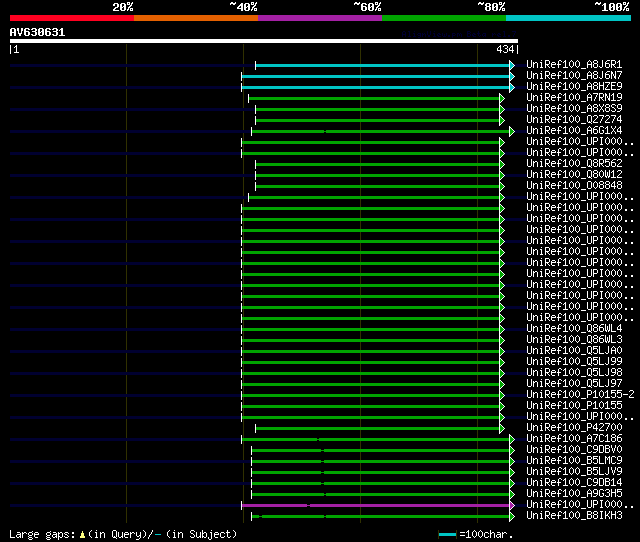Image resolution: width=640 pixels, height=542 pixels.
Task: Click the green alignment bar for UniRef100_Q80W12
Action: (x=378, y=175)
